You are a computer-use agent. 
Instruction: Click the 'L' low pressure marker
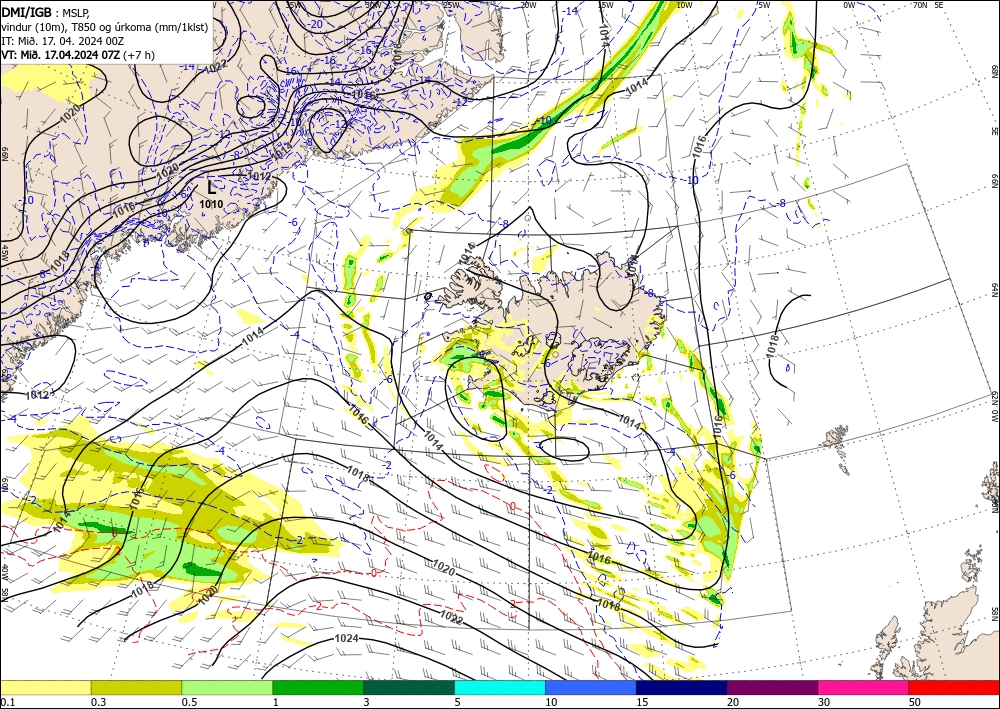click(x=212, y=187)
